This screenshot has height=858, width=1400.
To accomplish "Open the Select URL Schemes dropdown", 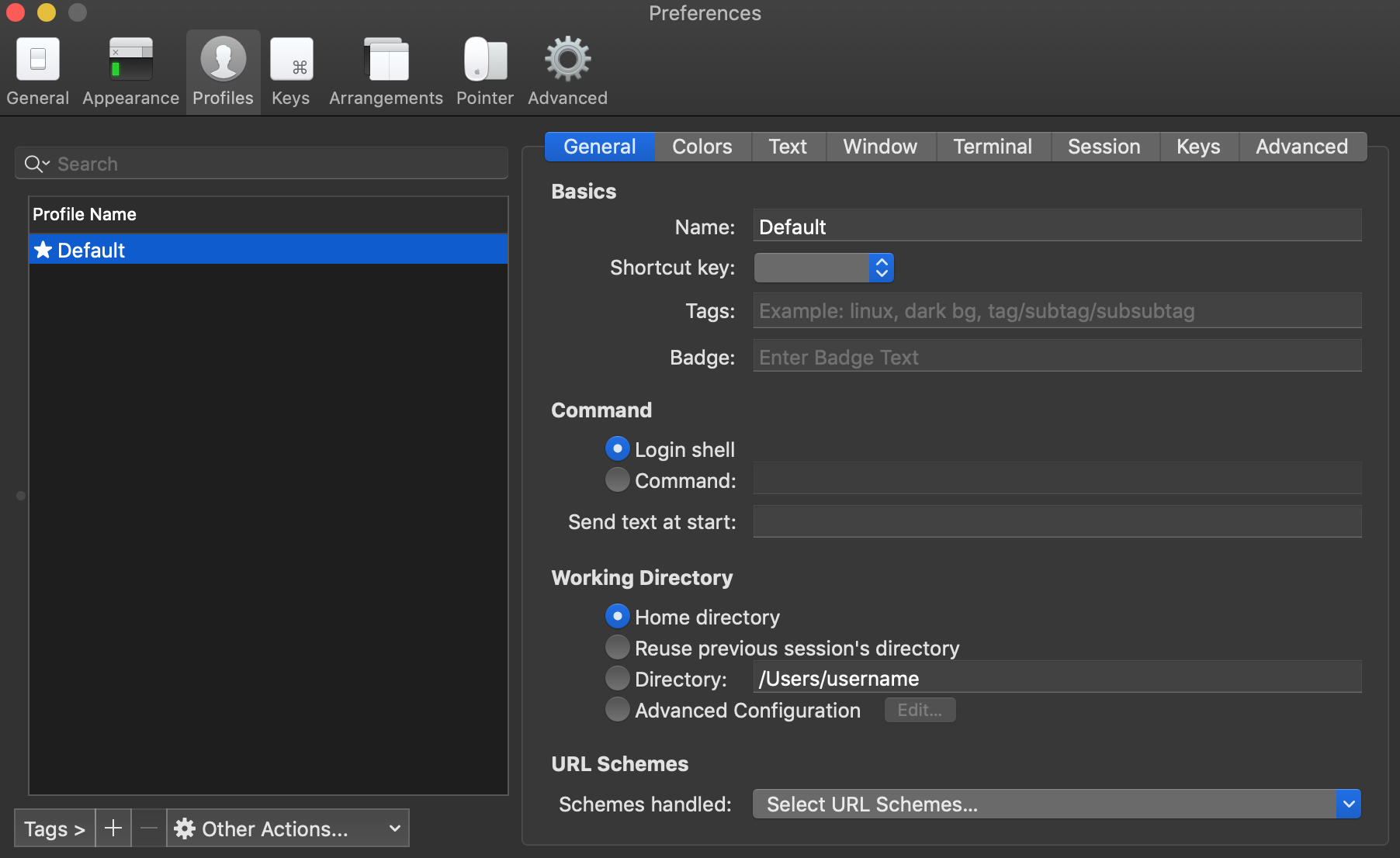I will (1056, 804).
